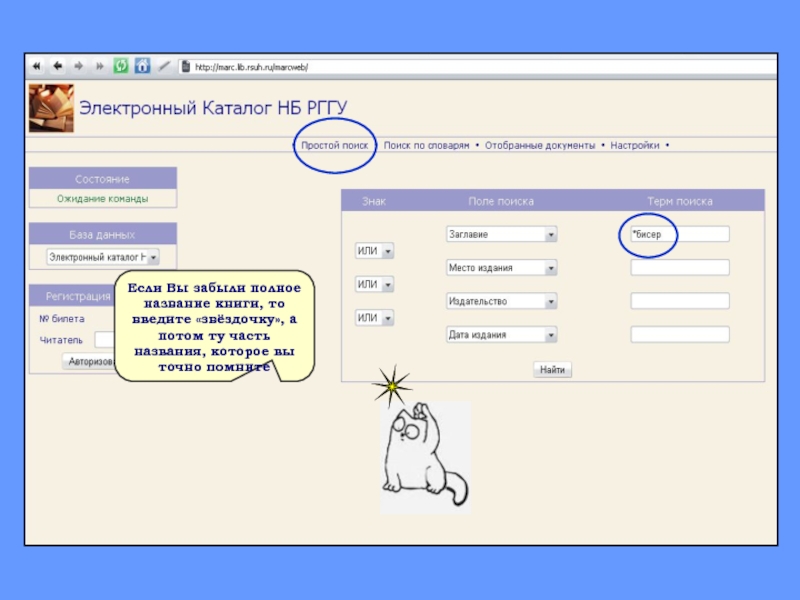Click the pencil edit icon in toolbar
This screenshot has height=600, width=800.
click(164, 66)
